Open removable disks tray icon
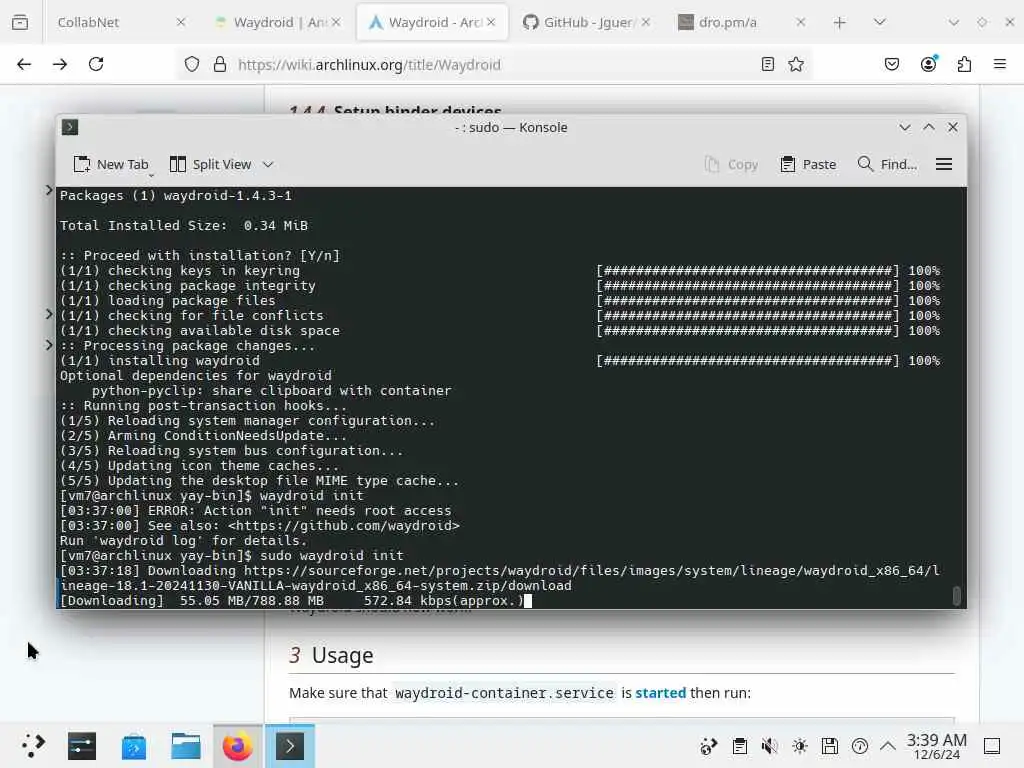This screenshot has height=768, width=1024. 829,746
